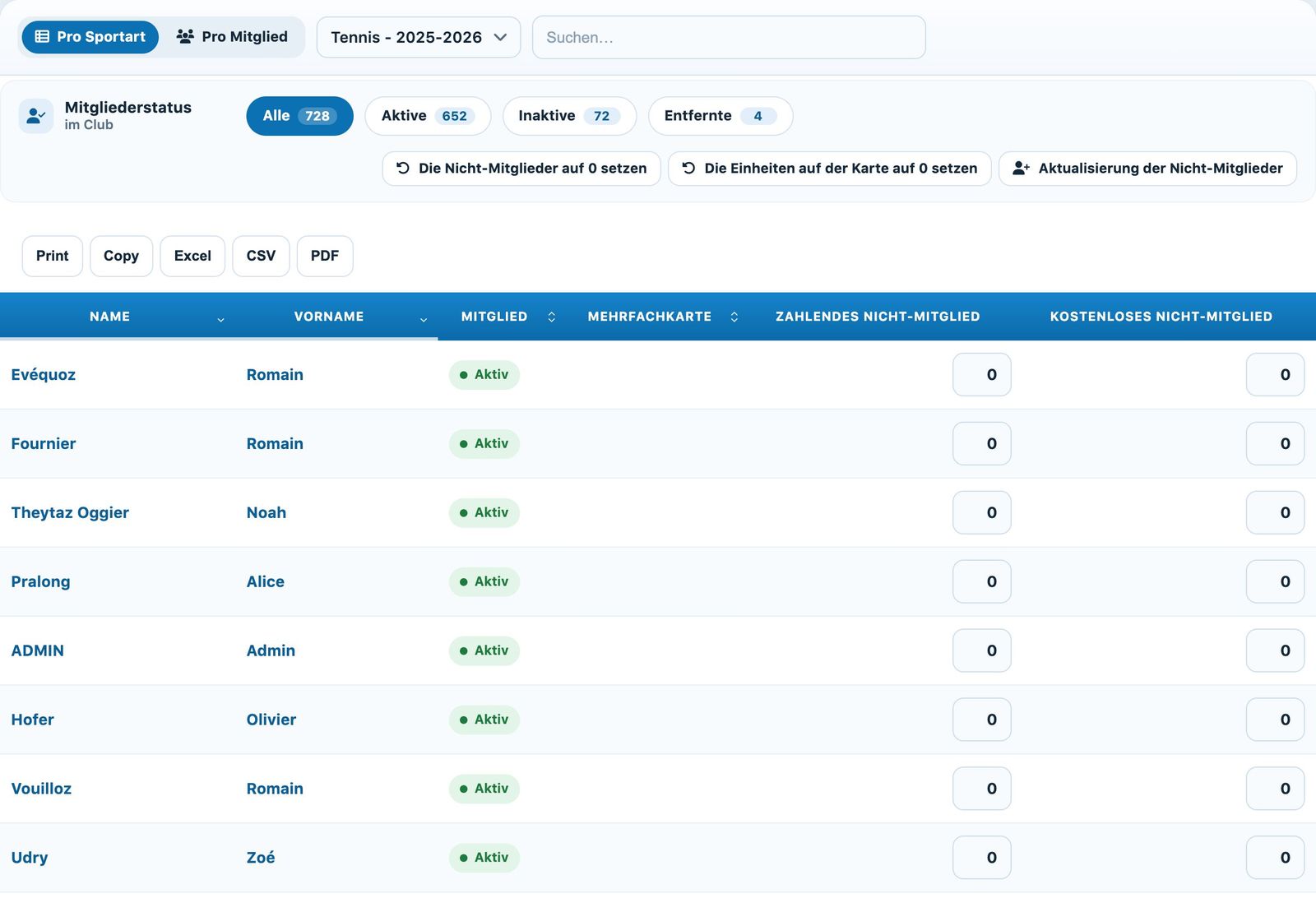Click the group icon in Pro Mitglied
Screen dimensions: 1316x898
[185, 36]
